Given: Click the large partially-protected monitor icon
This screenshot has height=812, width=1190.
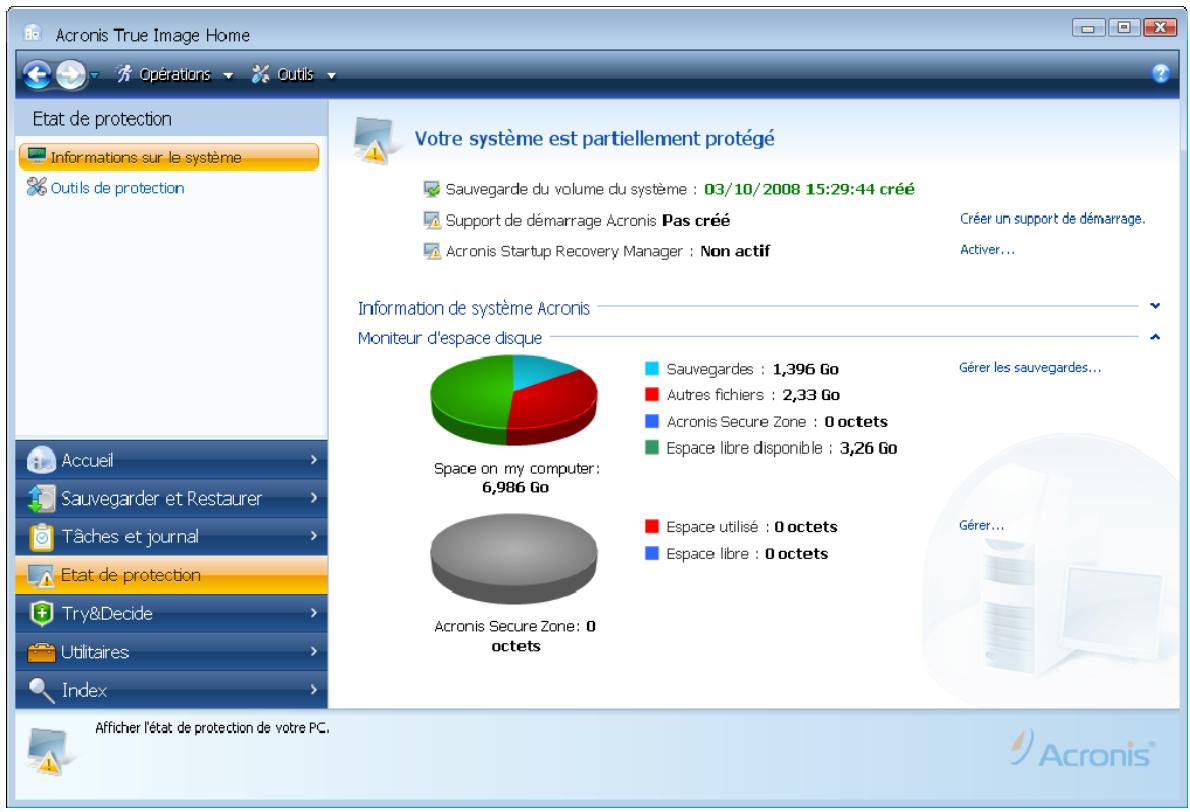Looking at the screenshot, I should point(375,140).
